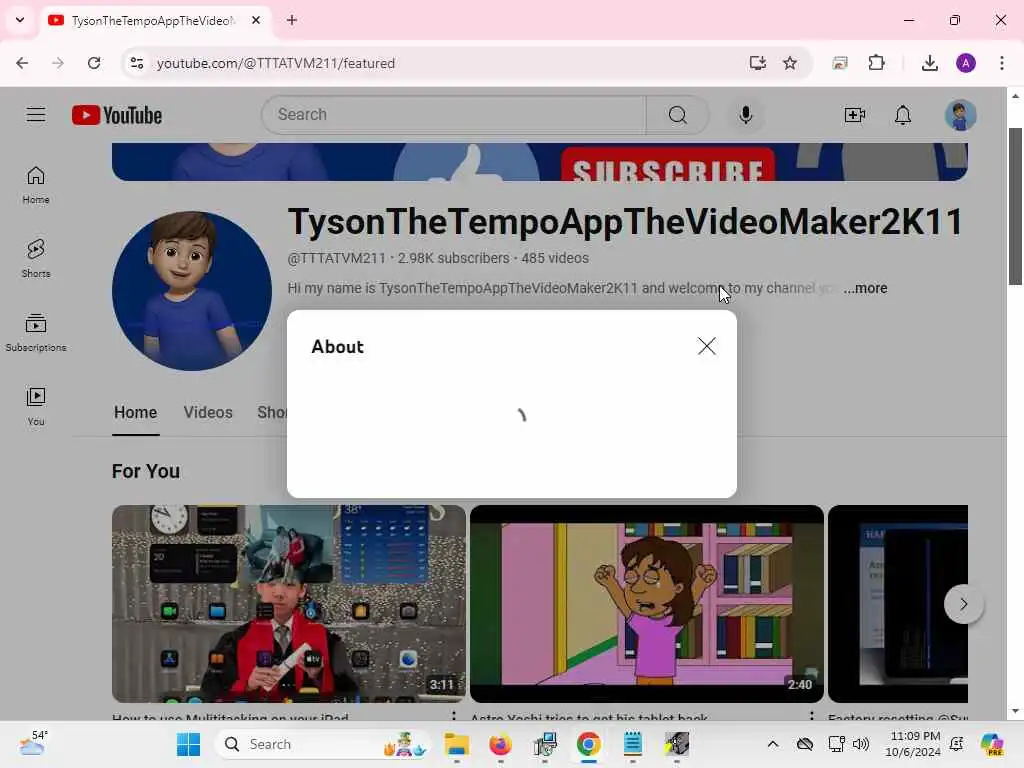
Task: Open the clock showing 11:09 PM
Action: 913,744
